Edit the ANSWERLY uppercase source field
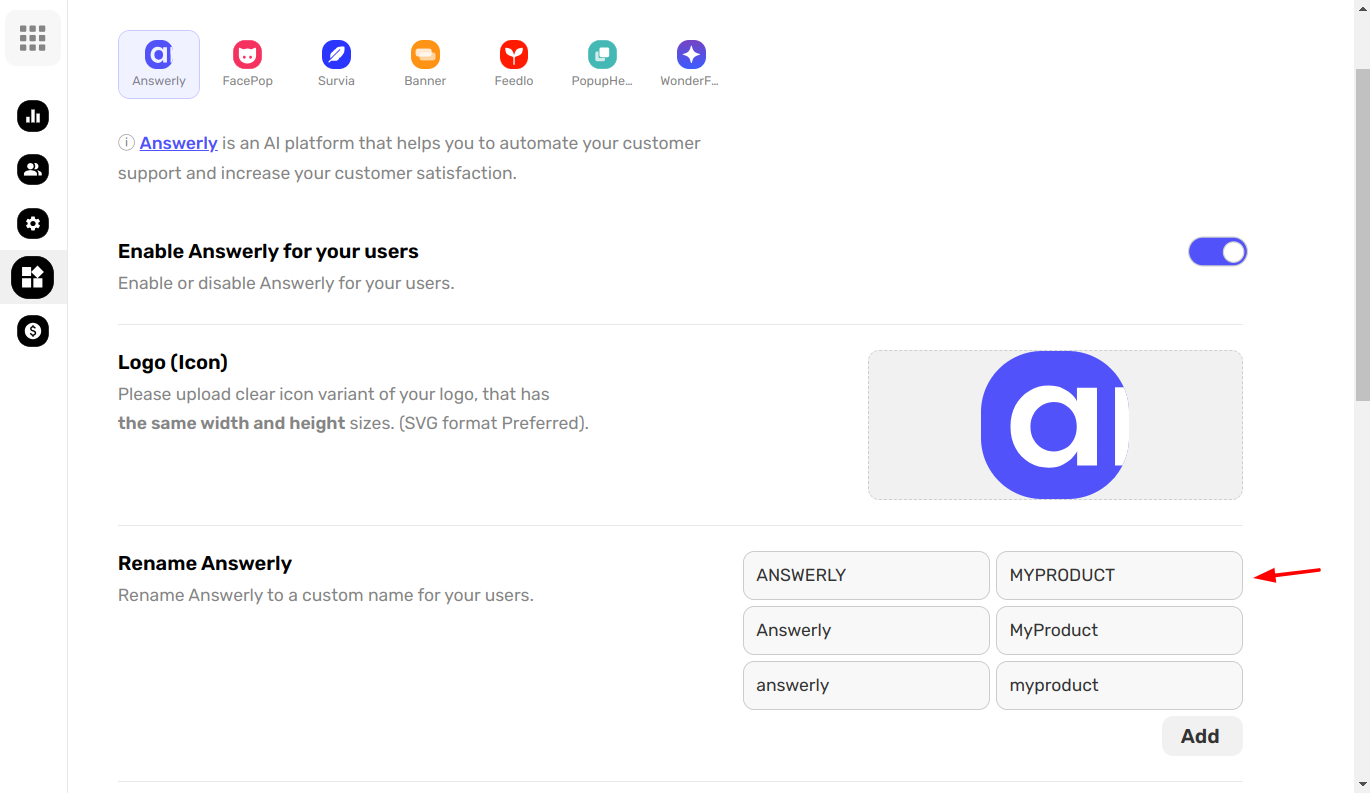 pyautogui.click(x=866, y=575)
